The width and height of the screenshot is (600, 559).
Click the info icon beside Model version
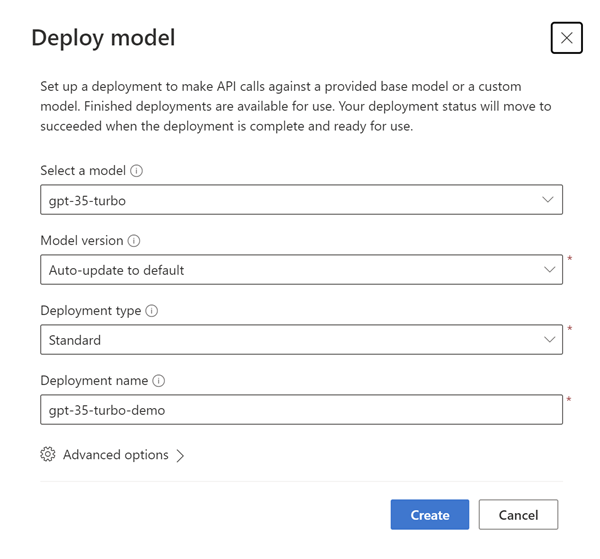pyautogui.click(x=134, y=241)
